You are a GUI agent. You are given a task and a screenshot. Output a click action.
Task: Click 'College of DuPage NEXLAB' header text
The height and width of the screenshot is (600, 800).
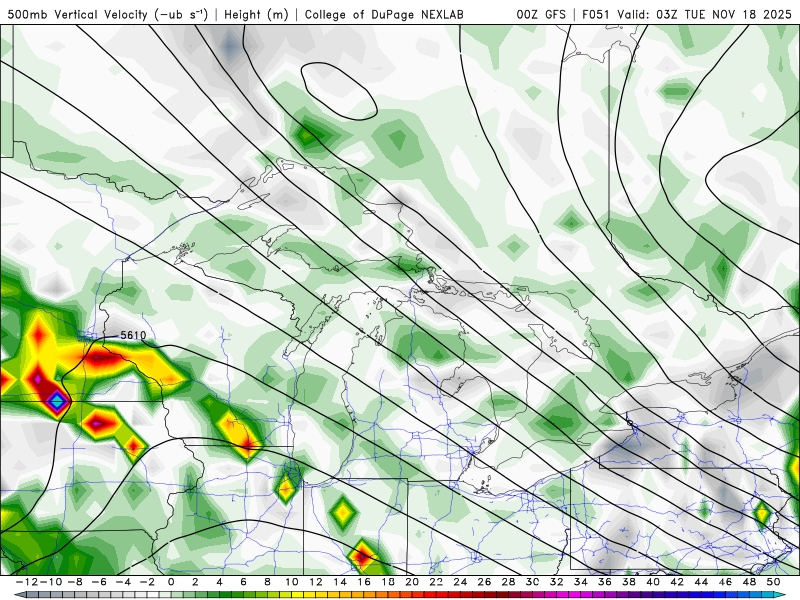pyautogui.click(x=384, y=14)
